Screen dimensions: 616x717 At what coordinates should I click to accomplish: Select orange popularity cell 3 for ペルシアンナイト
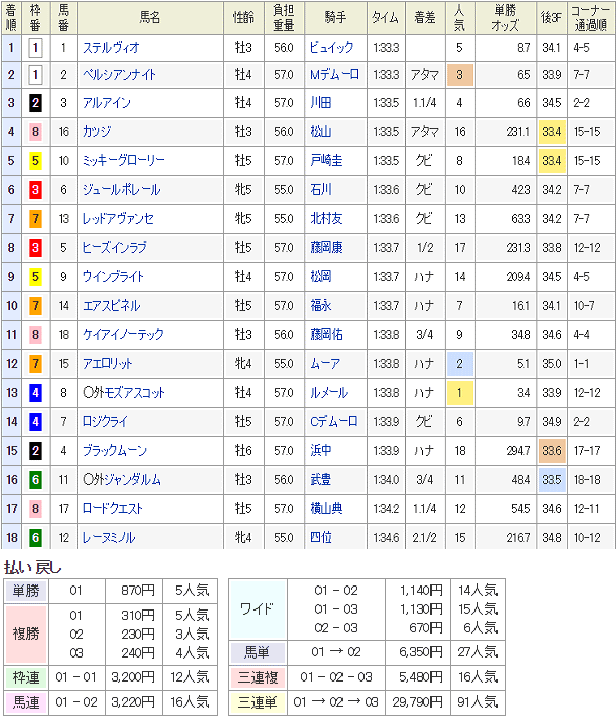(460, 75)
